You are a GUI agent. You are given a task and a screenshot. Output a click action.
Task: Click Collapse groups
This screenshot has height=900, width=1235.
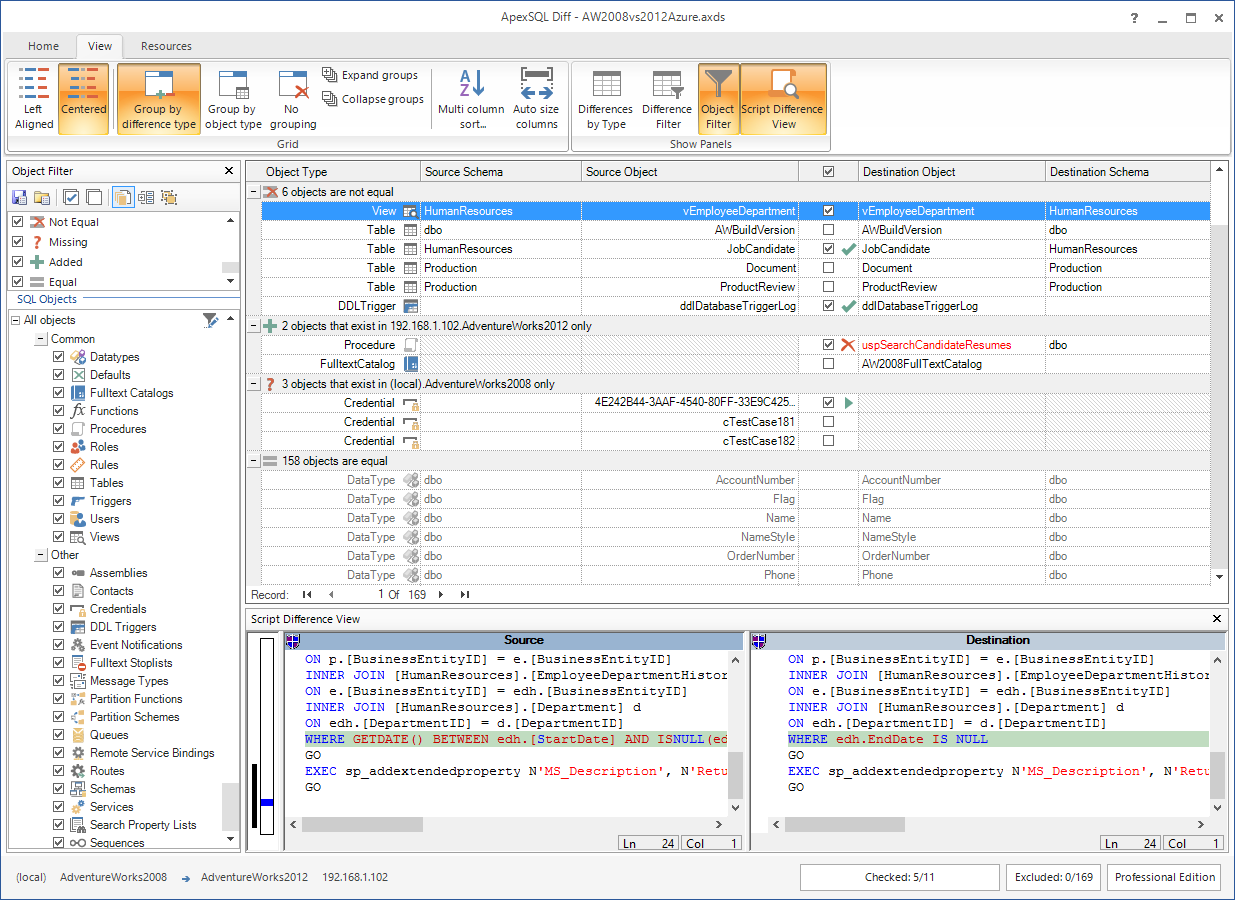coord(373,99)
